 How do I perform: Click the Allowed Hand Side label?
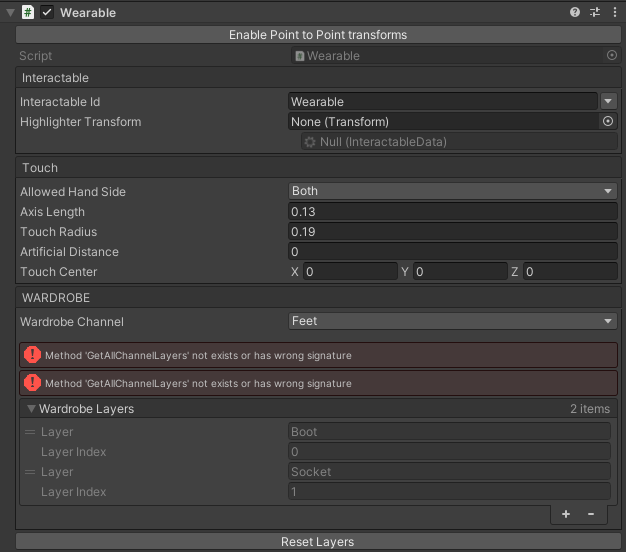73,192
